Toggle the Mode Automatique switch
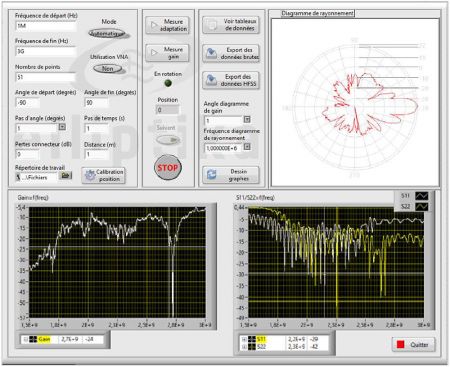Screen dimensions: 450x367 [x=107, y=34]
